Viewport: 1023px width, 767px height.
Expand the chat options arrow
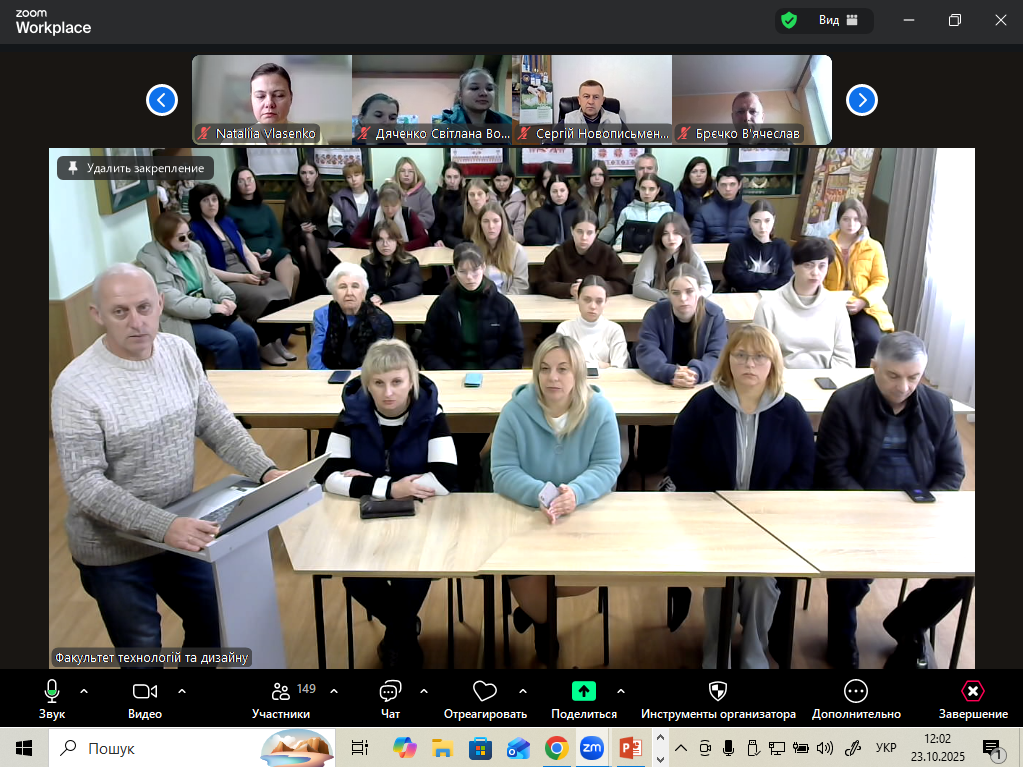(424, 691)
